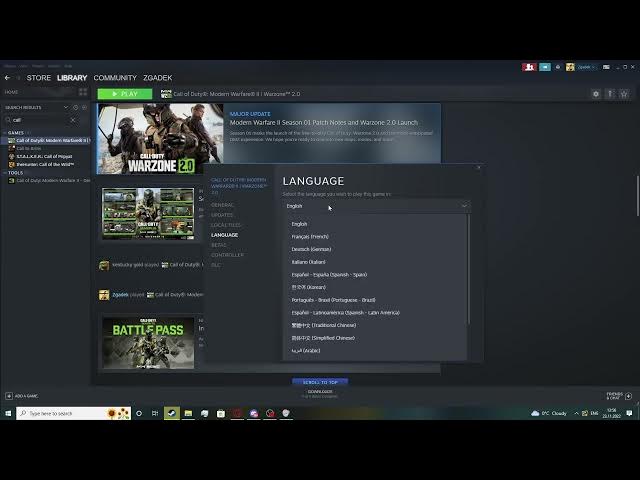Click the language combo box showing English
640x480 pixels.
click(x=376, y=206)
